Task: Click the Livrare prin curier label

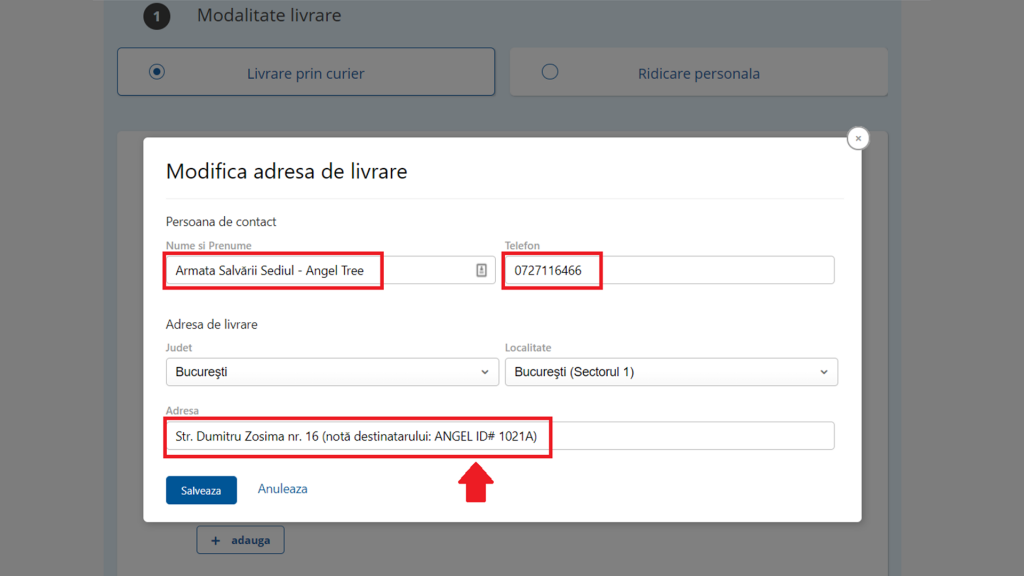Action: click(x=306, y=73)
